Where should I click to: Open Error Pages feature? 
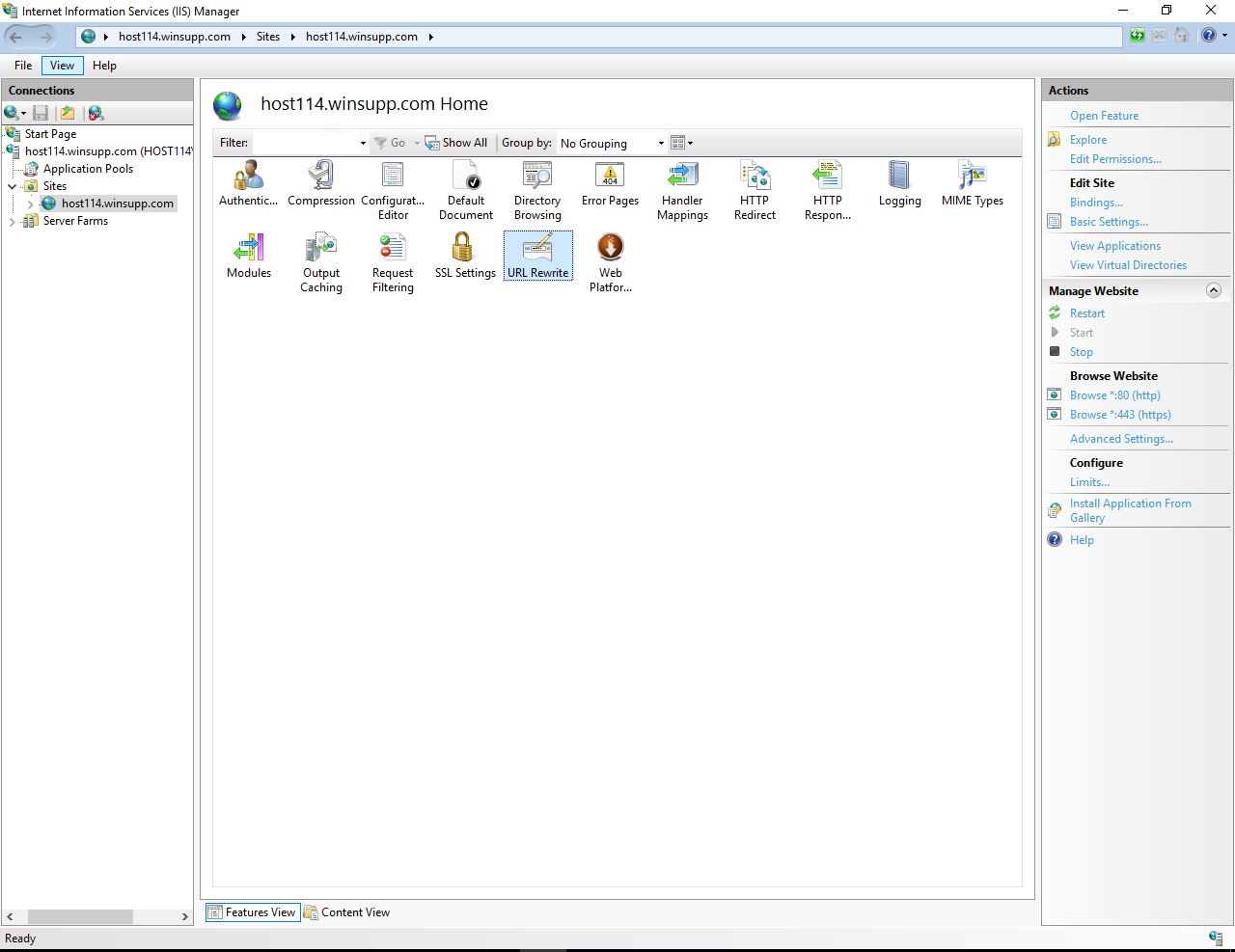610,183
